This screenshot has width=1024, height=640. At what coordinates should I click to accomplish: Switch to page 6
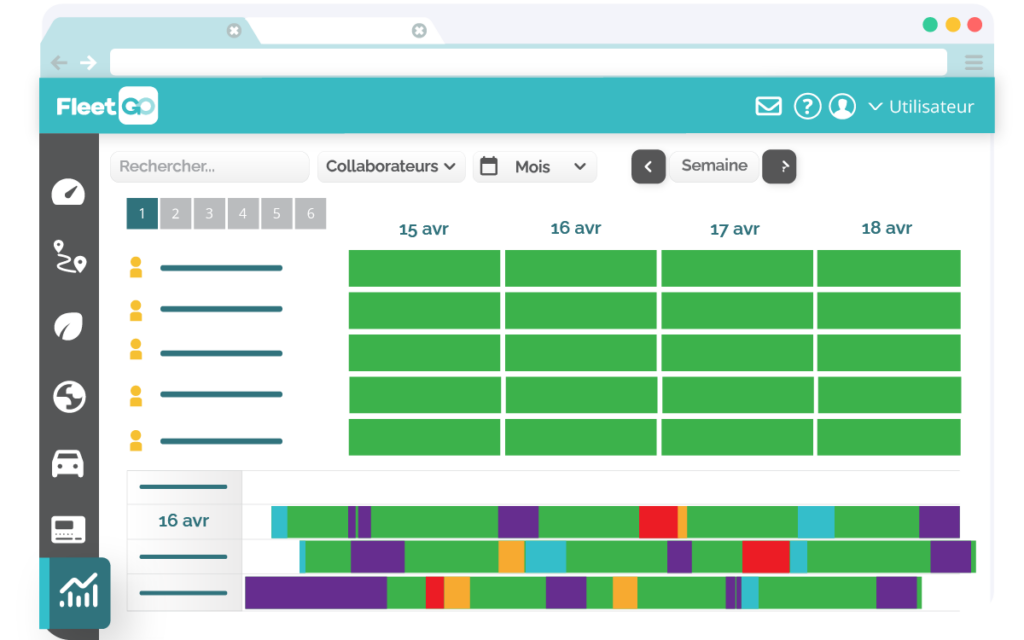(311, 214)
